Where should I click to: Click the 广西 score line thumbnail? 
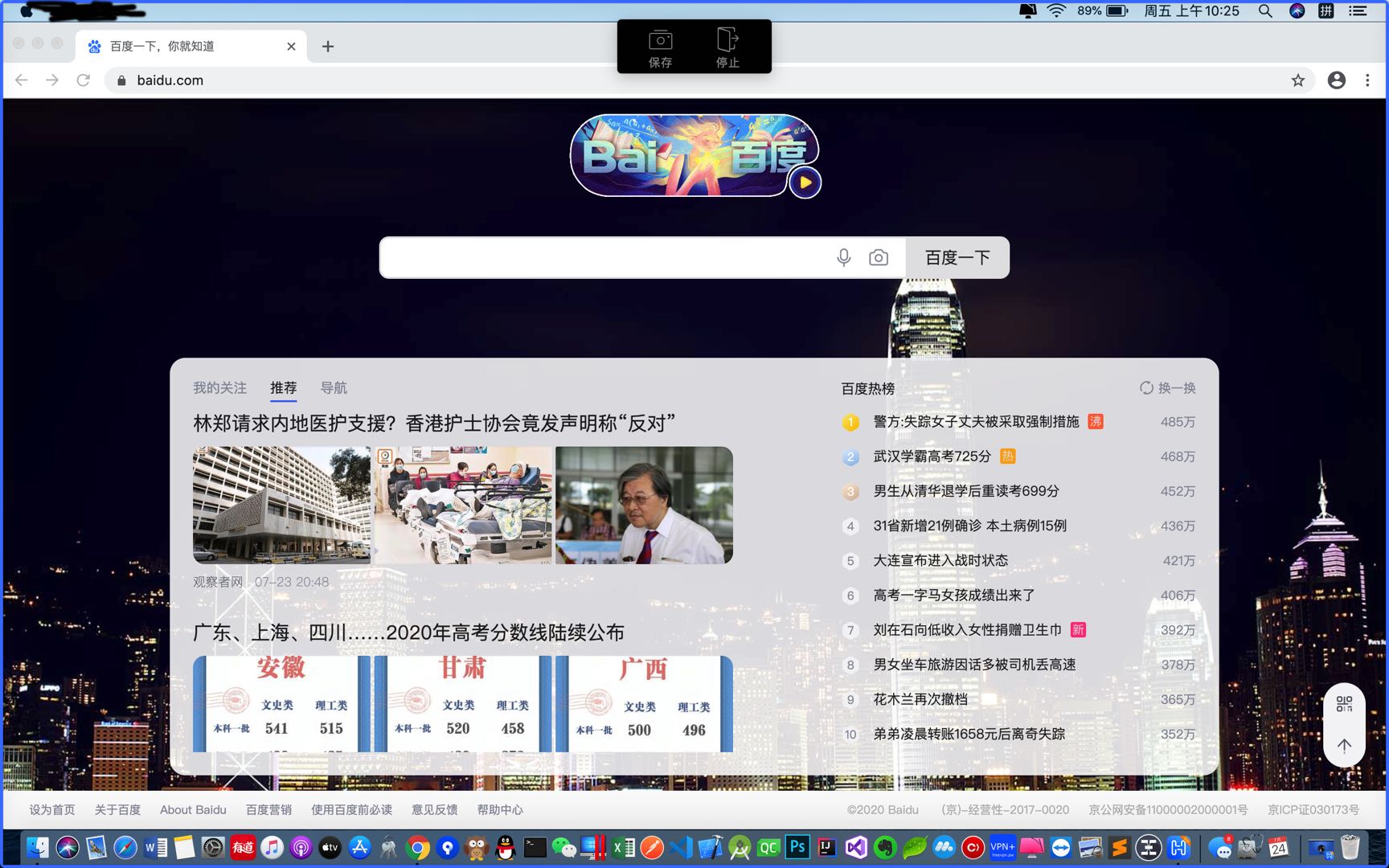[644, 704]
